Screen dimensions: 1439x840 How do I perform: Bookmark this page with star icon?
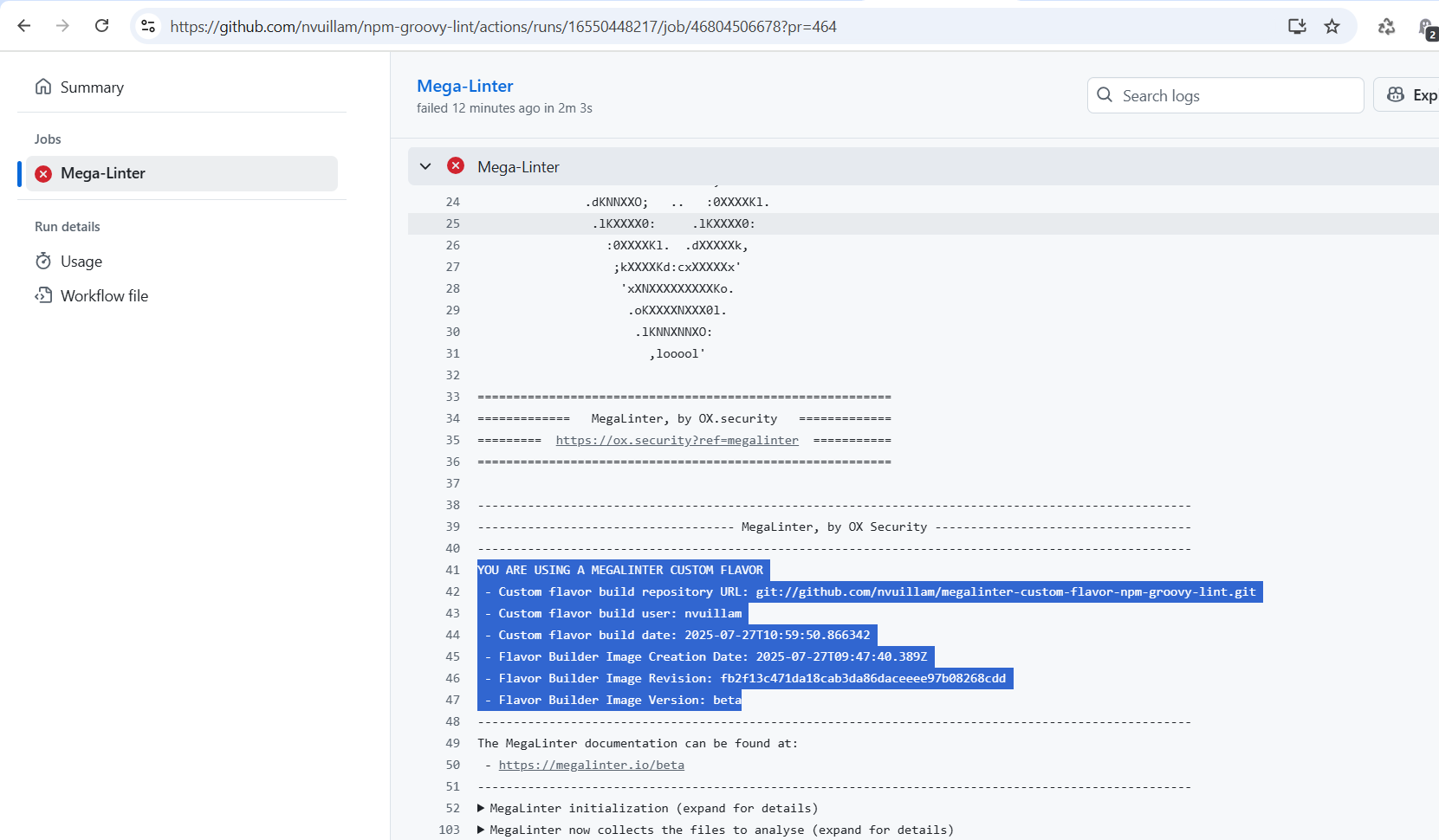1332,26
